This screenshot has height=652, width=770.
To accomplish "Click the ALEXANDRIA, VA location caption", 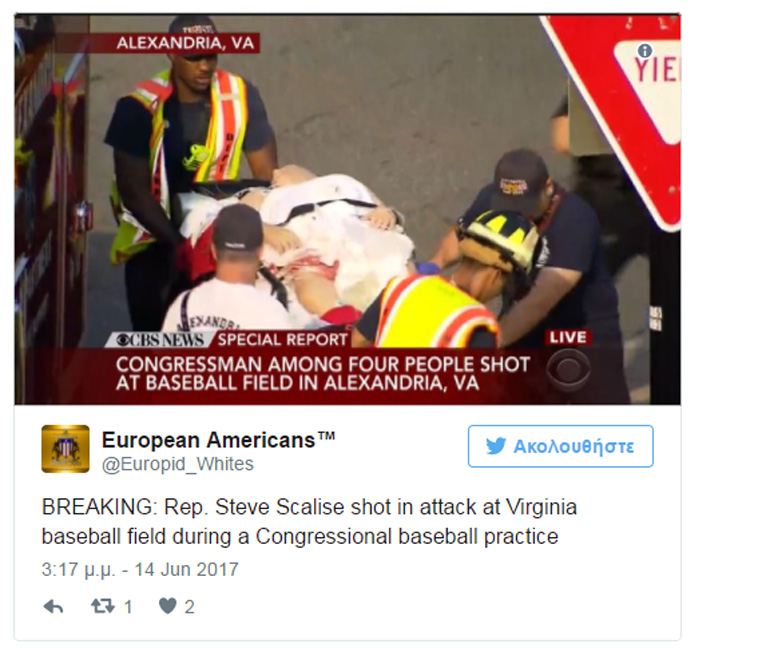I will 185,43.
